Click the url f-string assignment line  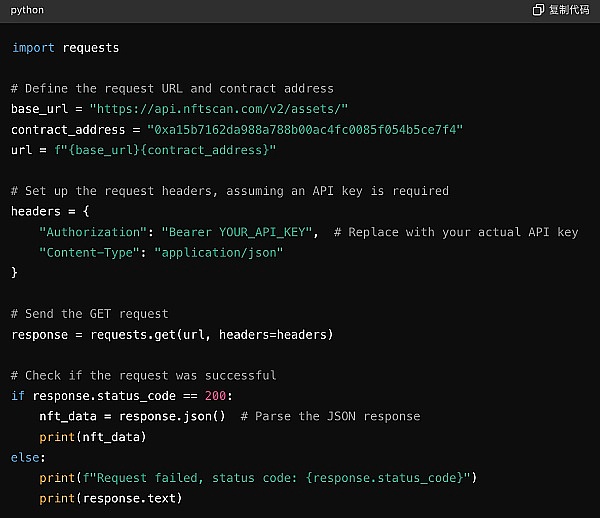coord(143,150)
